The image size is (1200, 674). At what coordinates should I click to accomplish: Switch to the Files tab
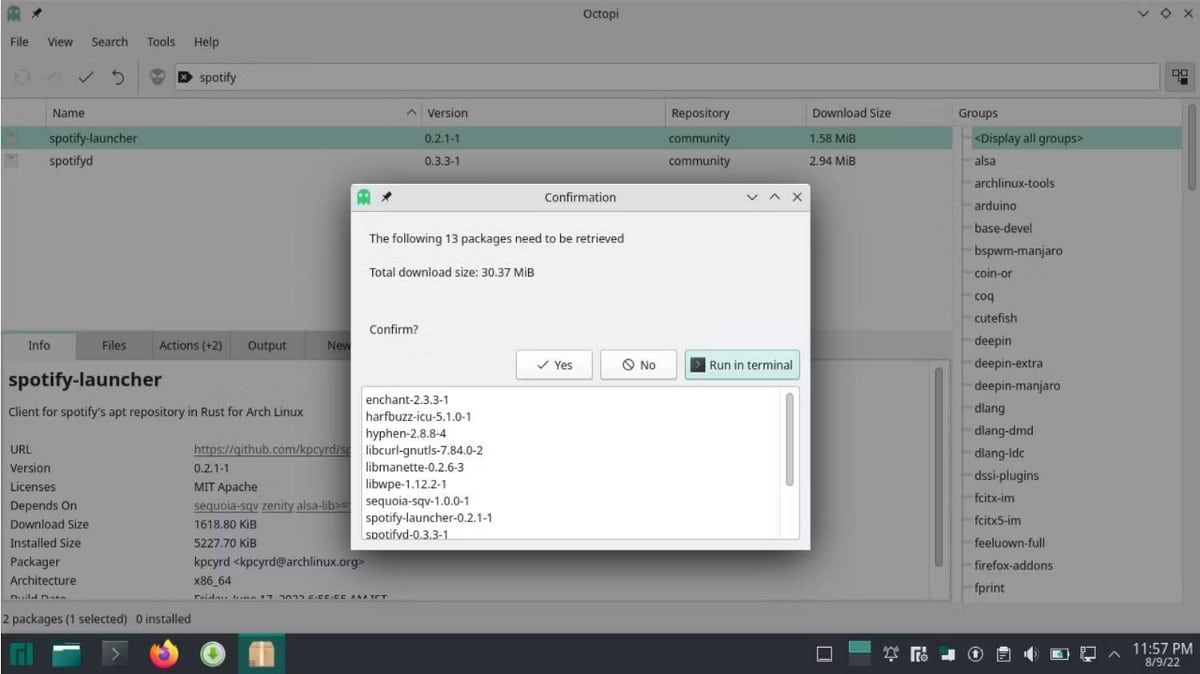coord(113,345)
